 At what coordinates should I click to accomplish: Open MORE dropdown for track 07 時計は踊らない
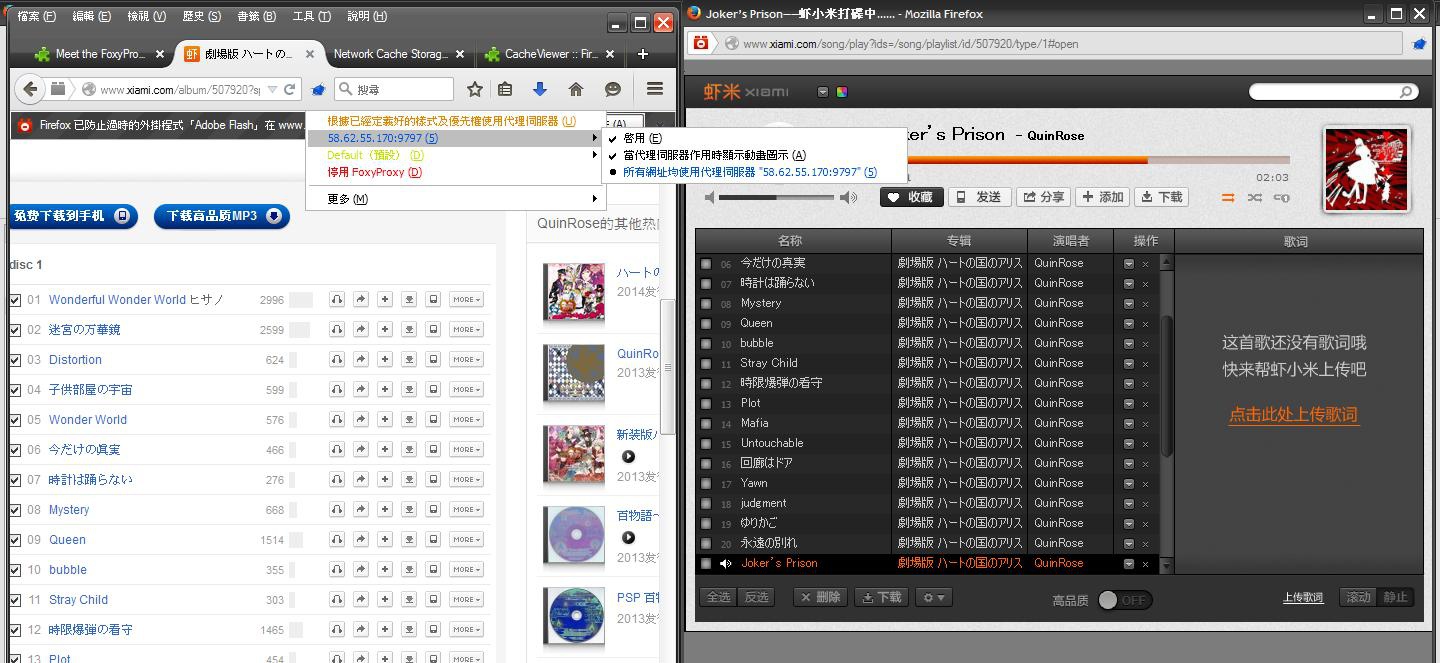(x=466, y=479)
